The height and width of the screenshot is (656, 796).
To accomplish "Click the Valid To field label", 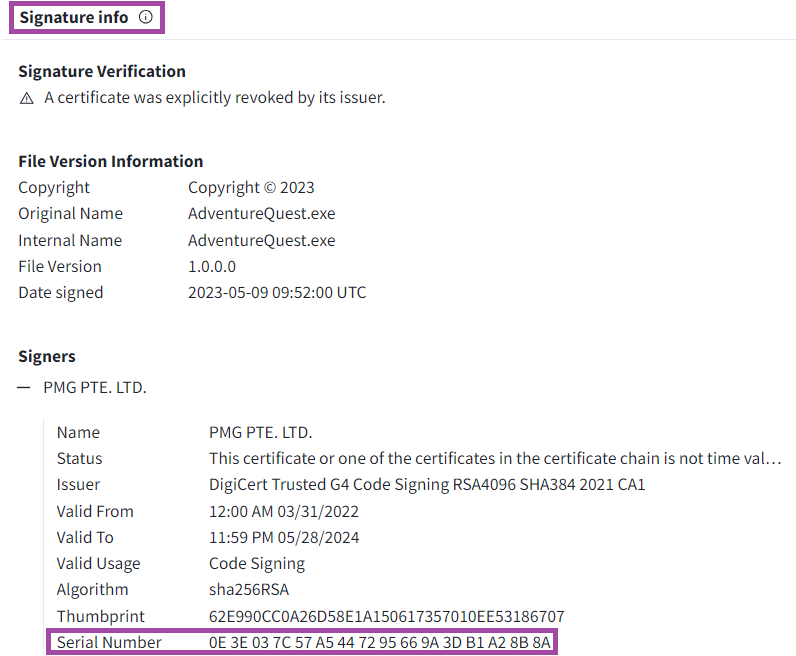I will [x=85, y=537].
